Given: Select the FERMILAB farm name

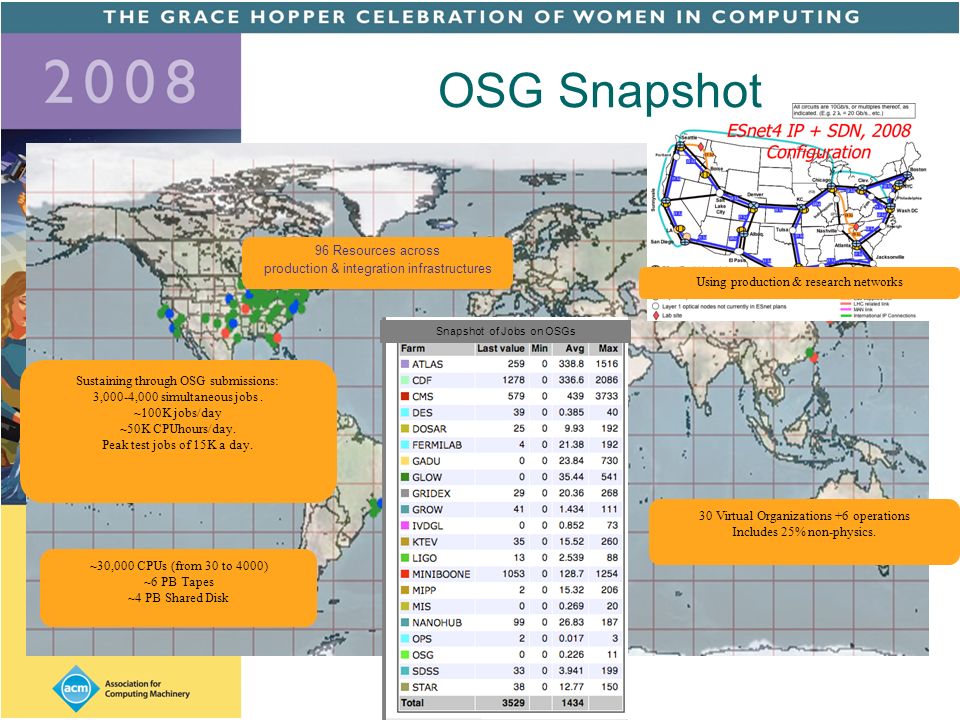Looking at the screenshot, I should coord(437,445).
